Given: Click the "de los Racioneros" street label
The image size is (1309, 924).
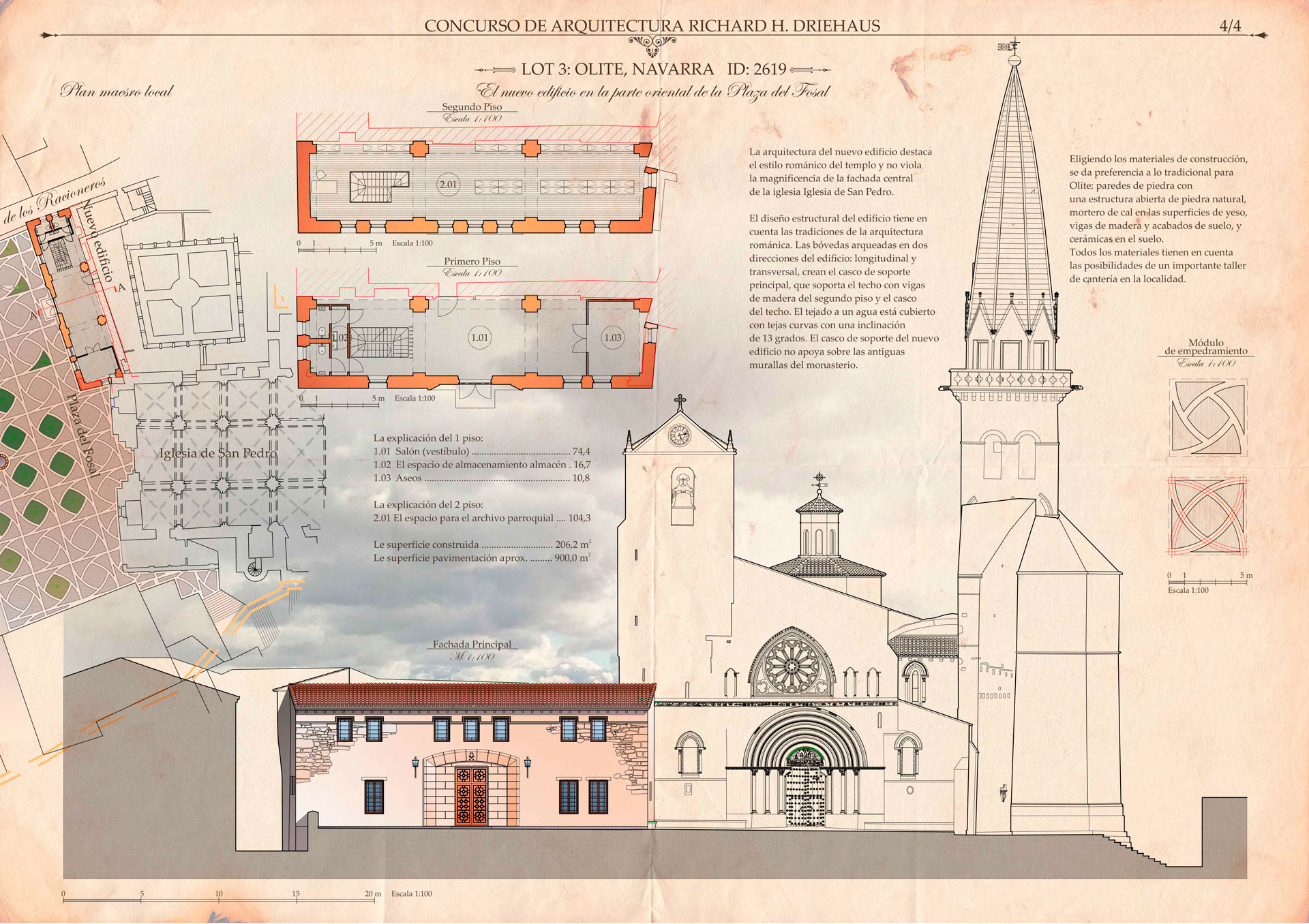Looking at the screenshot, I should (x=55, y=200).
